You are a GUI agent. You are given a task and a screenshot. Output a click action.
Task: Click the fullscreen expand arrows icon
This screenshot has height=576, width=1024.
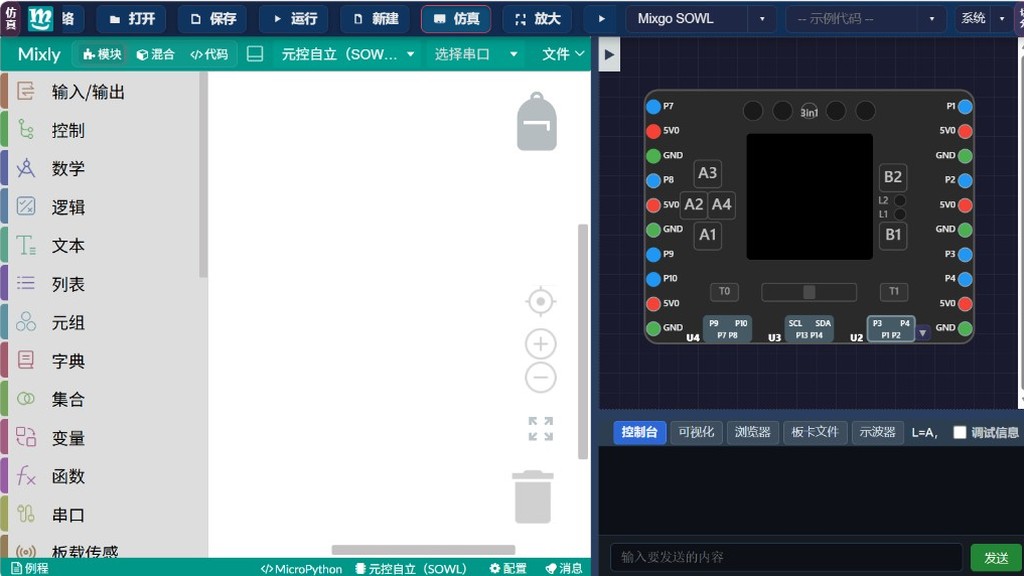541,429
